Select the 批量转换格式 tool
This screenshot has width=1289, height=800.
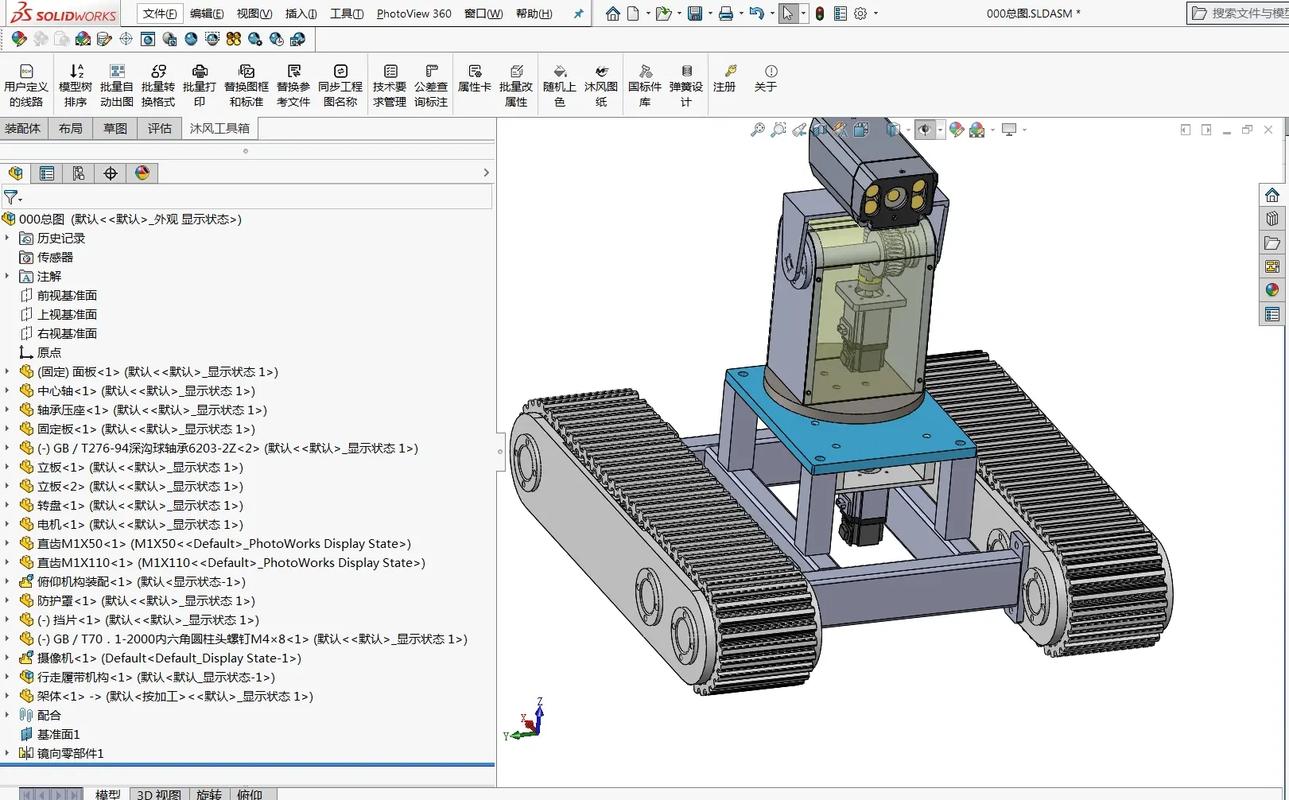click(158, 83)
